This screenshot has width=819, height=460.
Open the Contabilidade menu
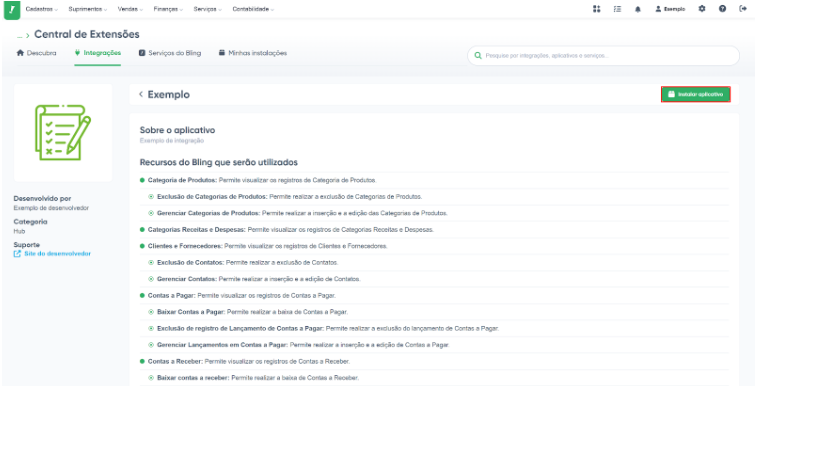pos(254,9)
